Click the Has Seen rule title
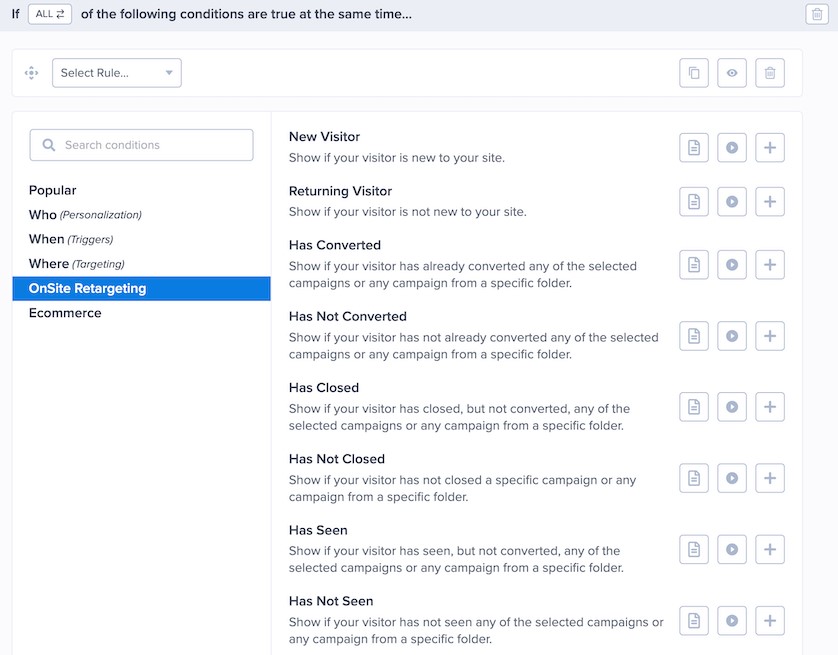The height and width of the screenshot is (655, 838). (x=318, y=530)
